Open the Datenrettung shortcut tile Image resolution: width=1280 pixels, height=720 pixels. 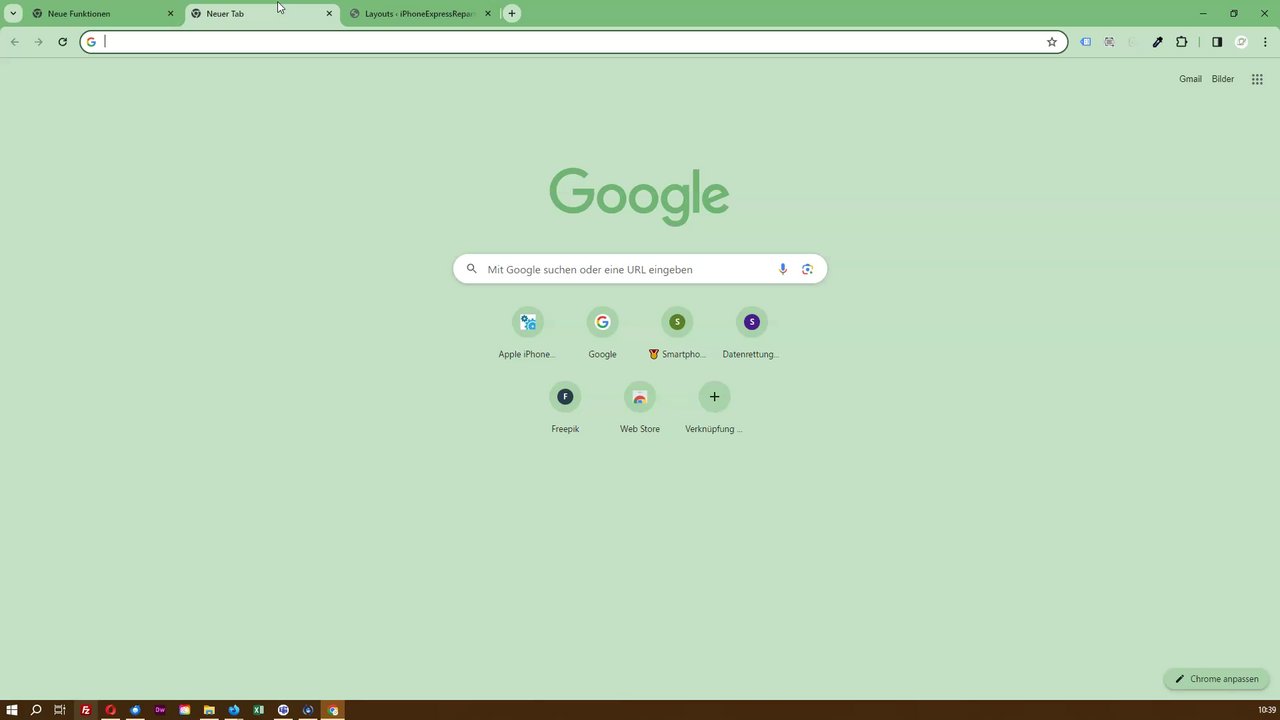pyautogui.click(x=751, y=334)
